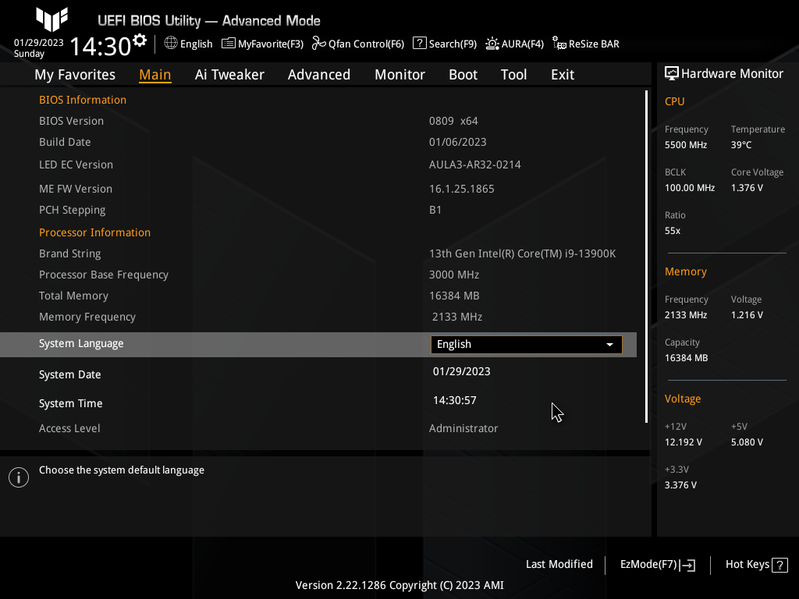Image resolution: width=799 pixels, height=599 pixels.
Task: Click the EzMode(F7) exit arrow icon
Action: pos(688,565)
